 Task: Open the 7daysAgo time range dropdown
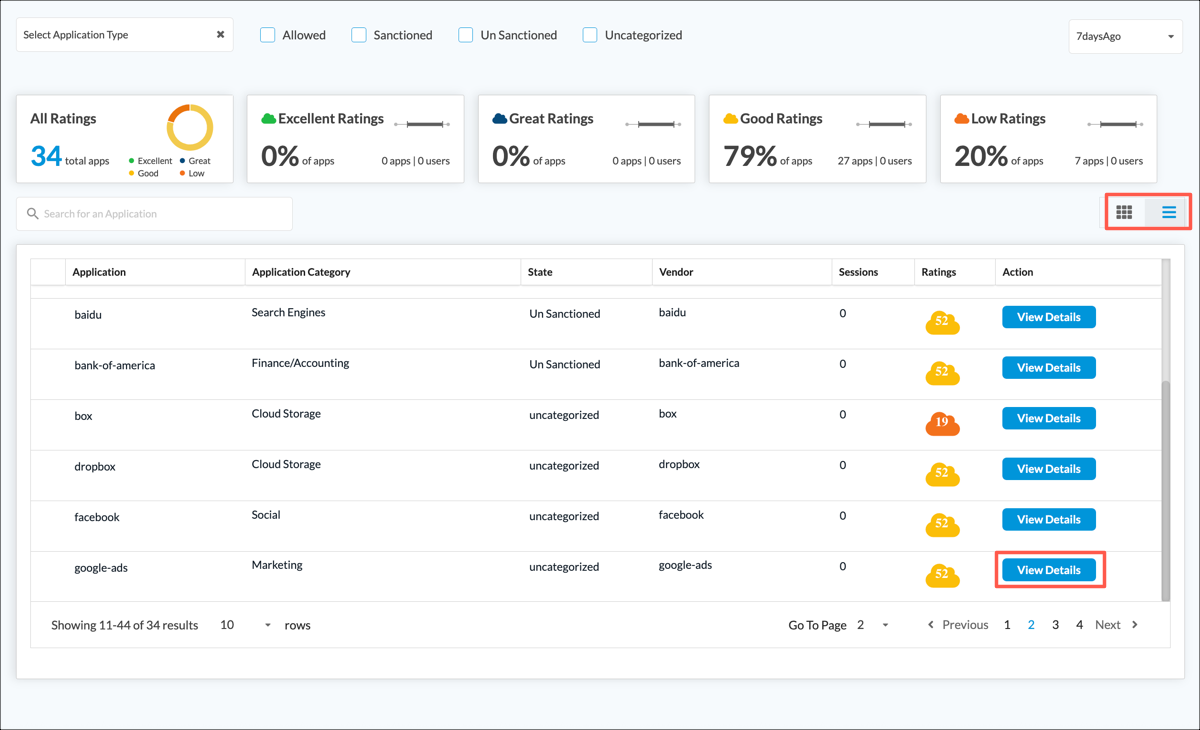[1126, 36]
